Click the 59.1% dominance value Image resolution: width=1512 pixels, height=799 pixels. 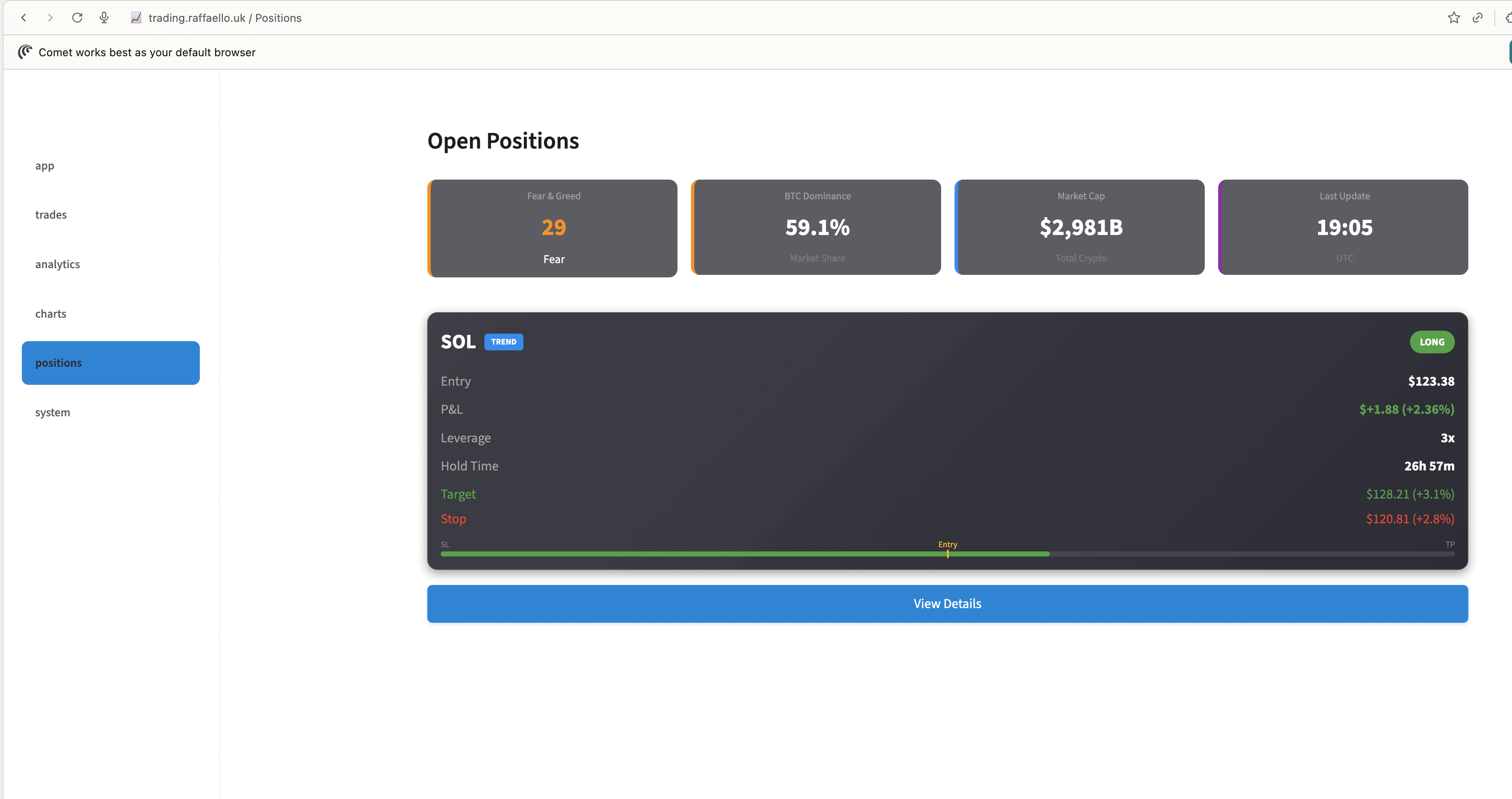(x=817, y=227)
